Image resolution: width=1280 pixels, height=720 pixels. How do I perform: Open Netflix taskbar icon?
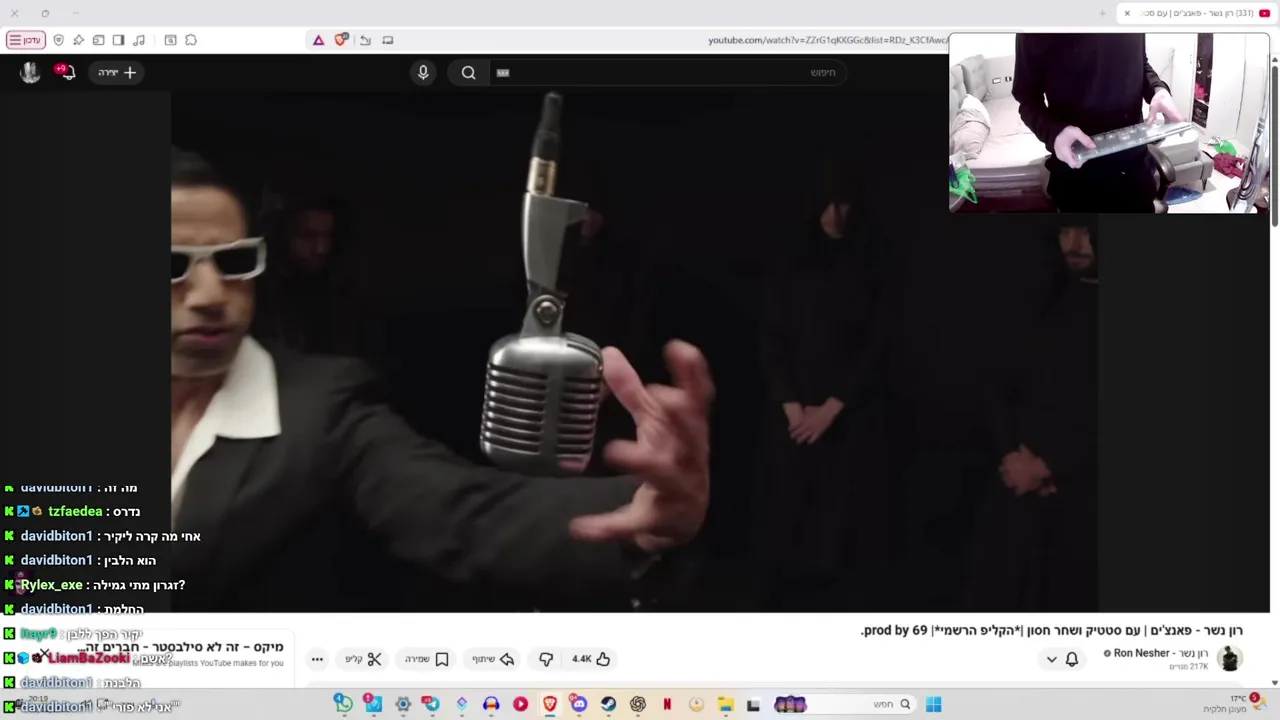pyautogui.click(x=667, y=704)
